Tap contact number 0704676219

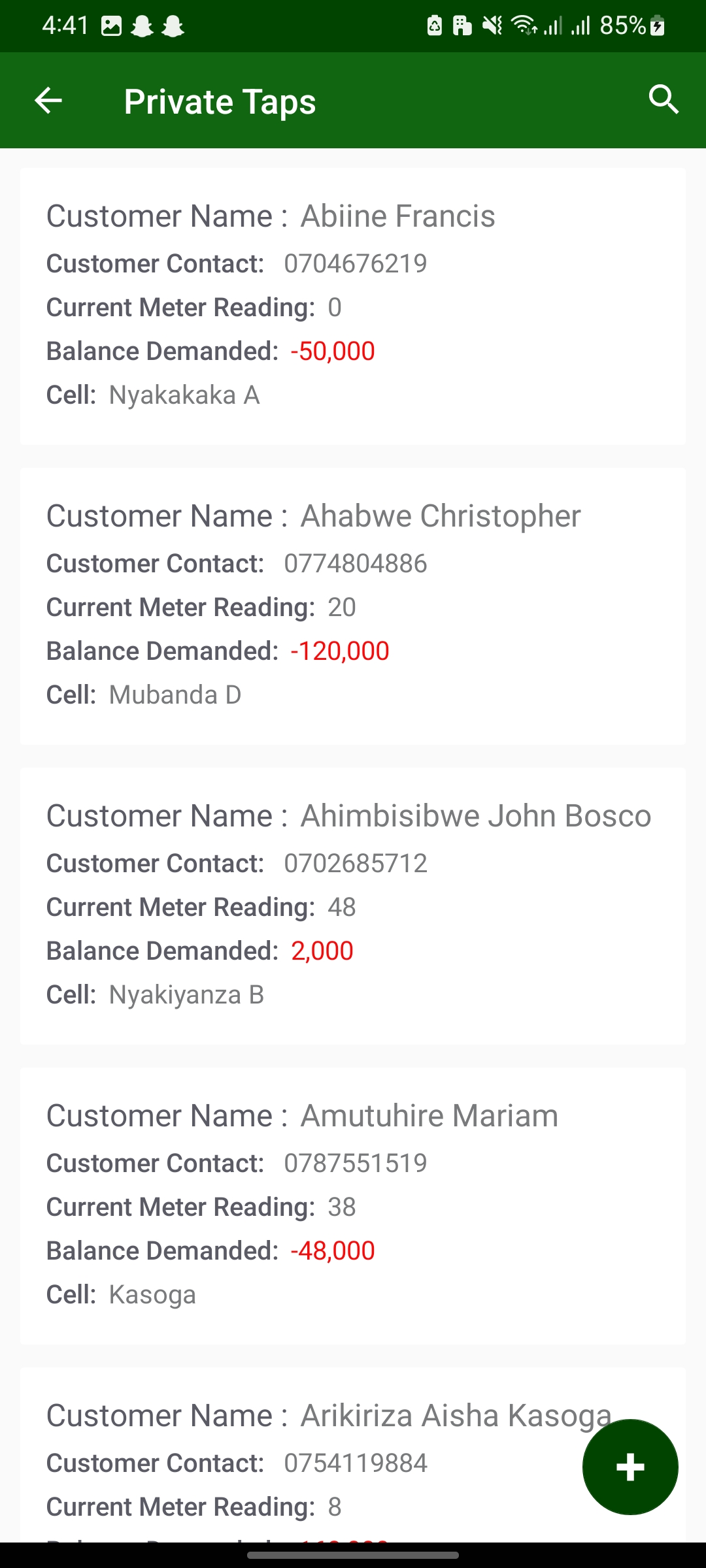(355, 263)
